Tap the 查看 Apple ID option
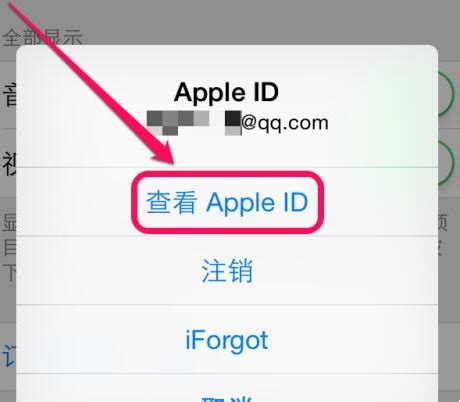 [227, 203]
